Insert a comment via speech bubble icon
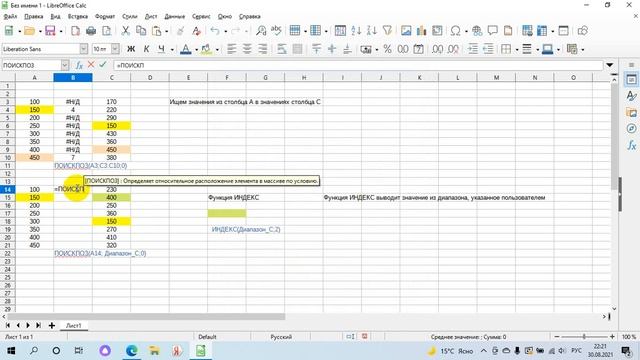 (x=493, y=31)
